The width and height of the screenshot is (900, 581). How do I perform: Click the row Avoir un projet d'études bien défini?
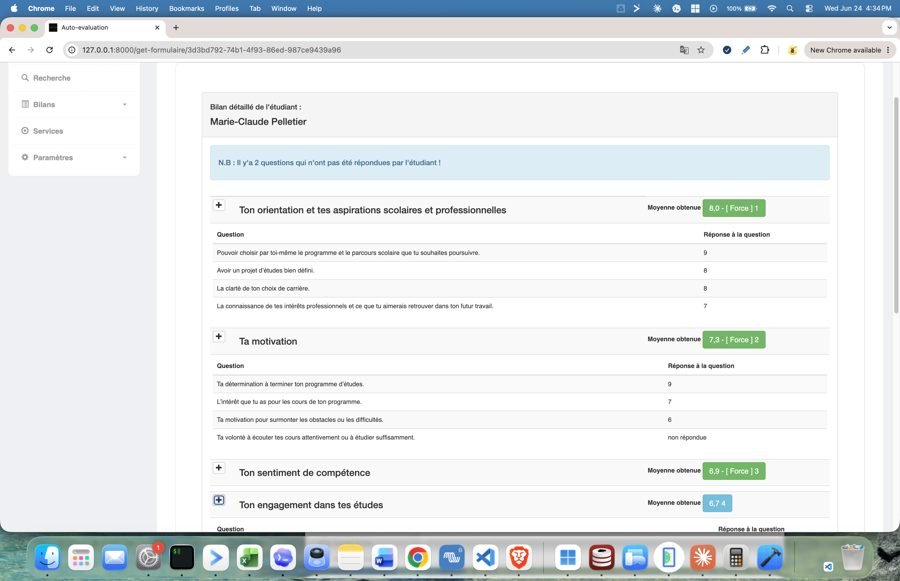click(519, 270)
